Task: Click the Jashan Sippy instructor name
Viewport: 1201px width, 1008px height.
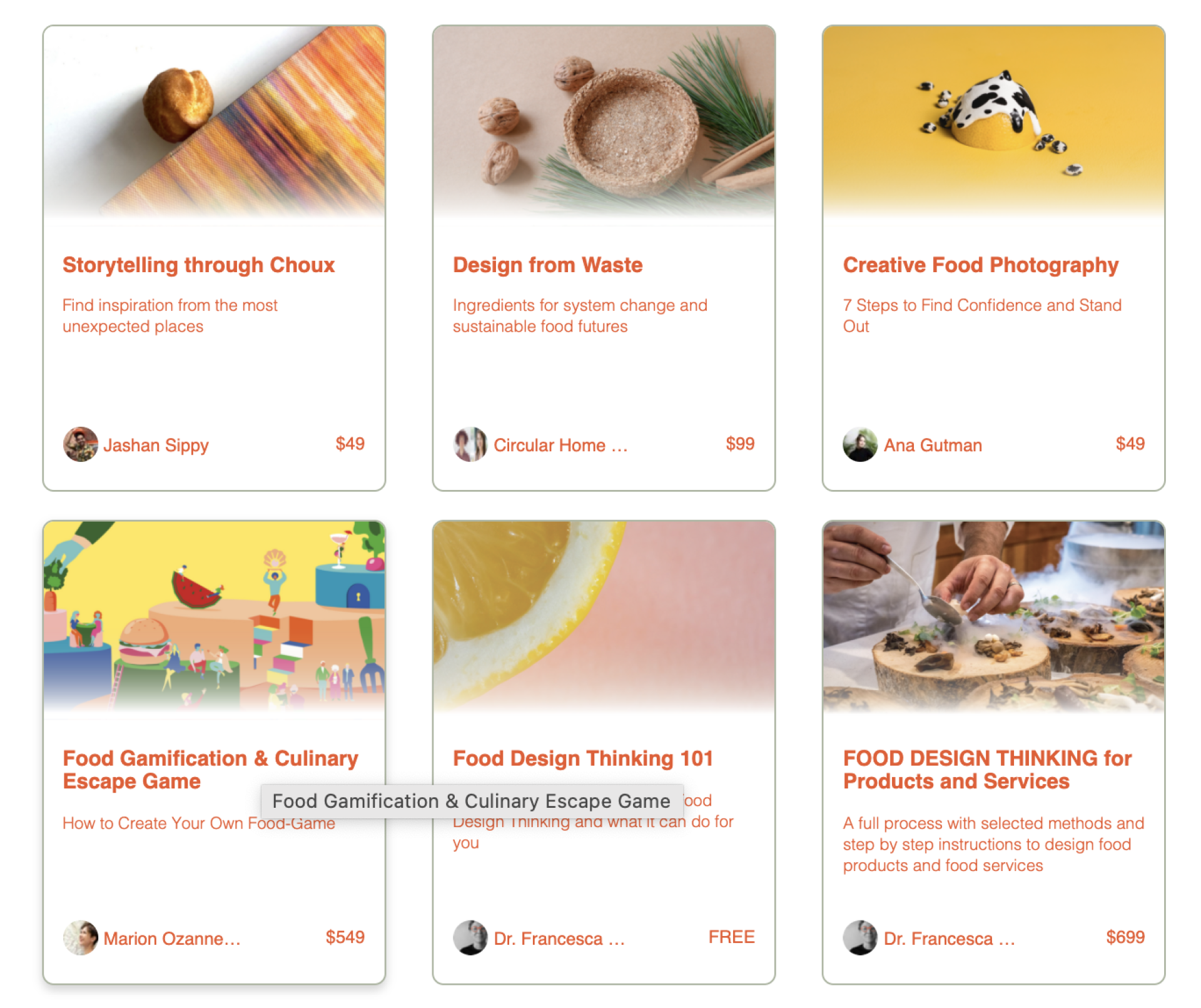Action: (x=156, y=445)
